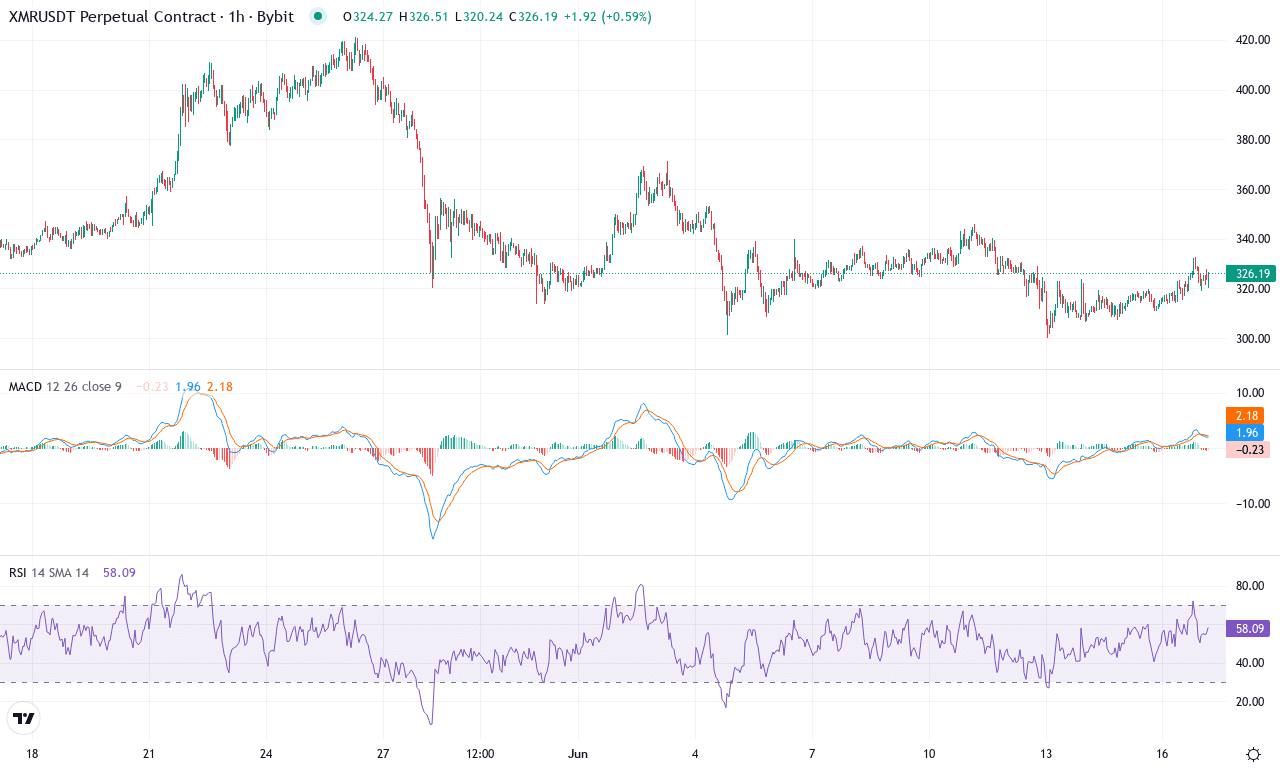Click the pink histogram value -0.23 tag
Image resolution: width=1280 pixels, height=768 pixels.
1247,449
